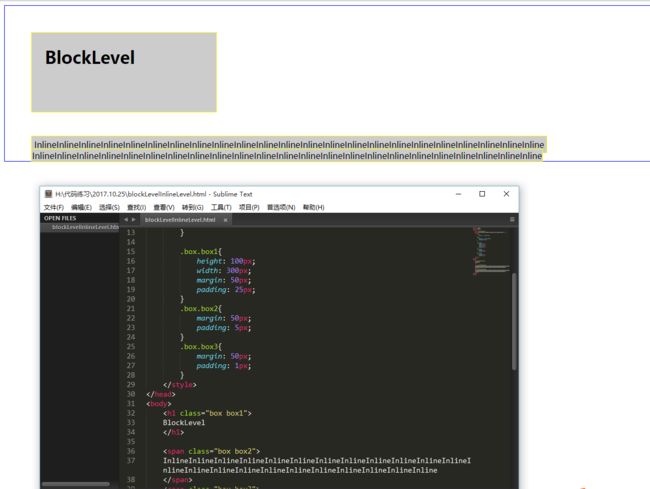The image size is (650, 489).
Task: Close the blockLevelInlineLevel.html tab
Action: coord(226,220)
